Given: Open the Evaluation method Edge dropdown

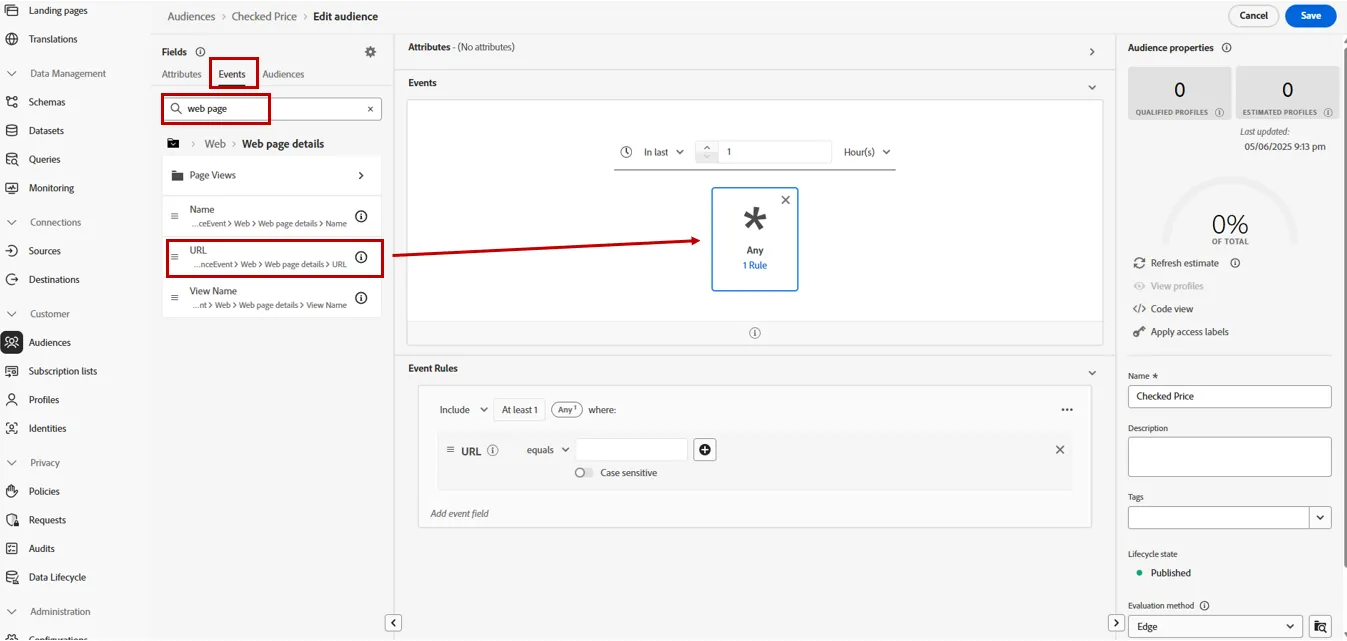Looking at the screenshot, I should 1215,627.
